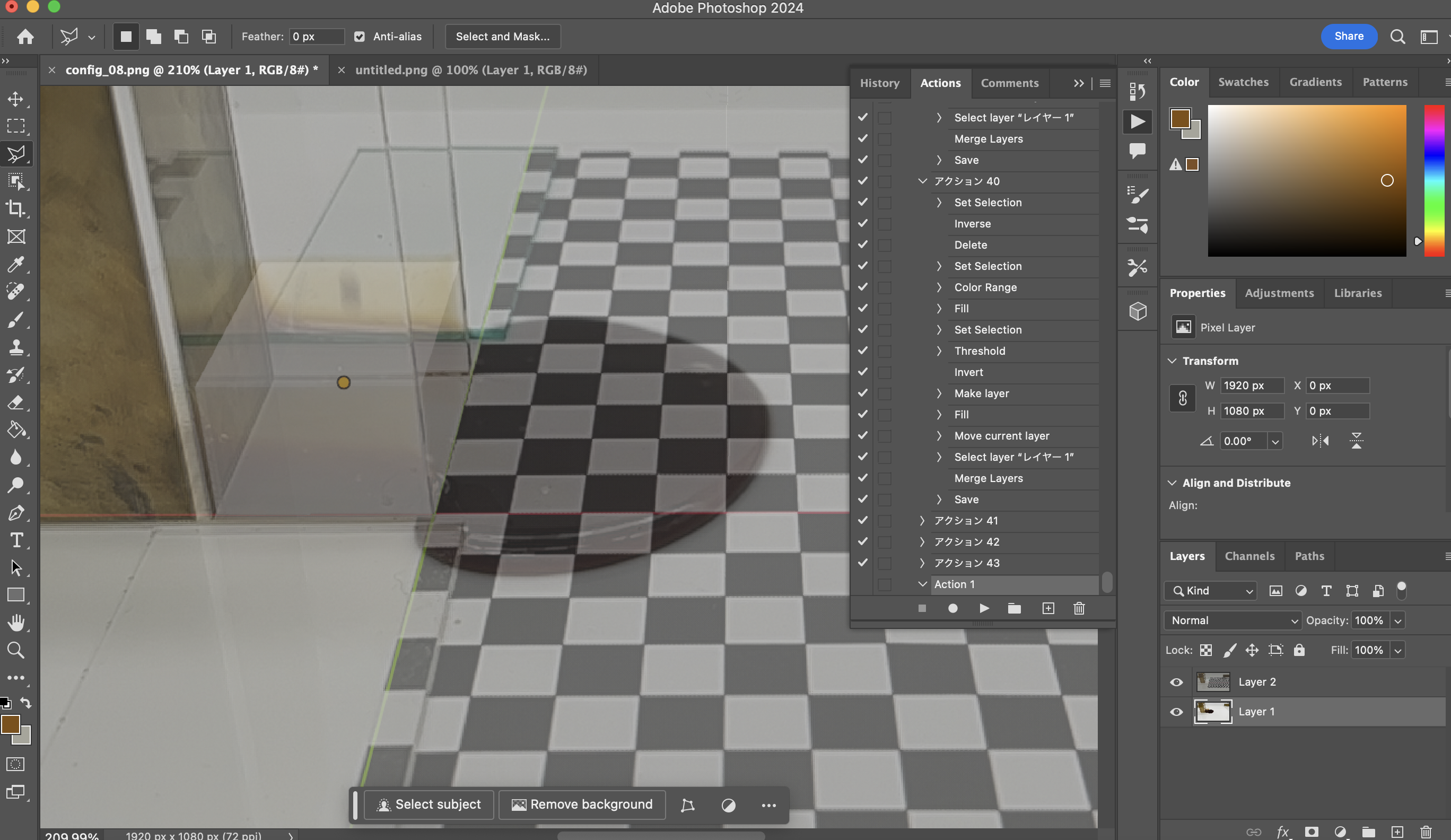1451x840 pixels.
Task: Select the Pen tool
Action: click(x=15, y=513)
